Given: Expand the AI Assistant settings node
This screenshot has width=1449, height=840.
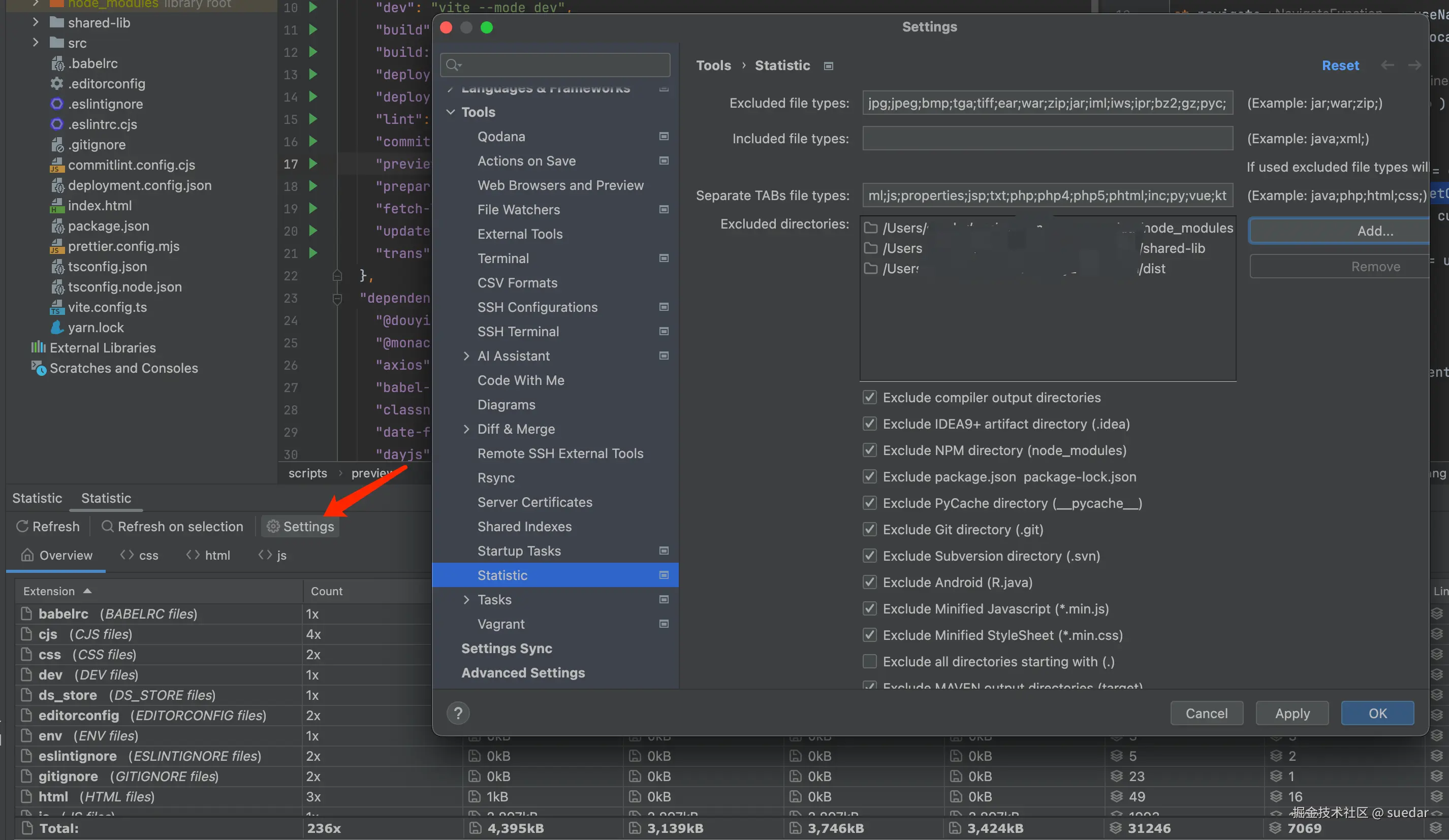Looking at the screenshot, I should (466, 356).
